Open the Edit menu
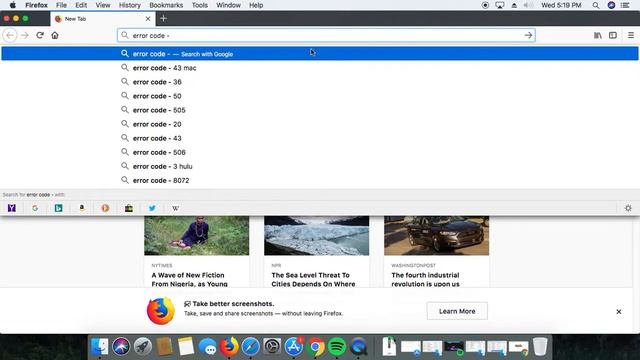 81,5
